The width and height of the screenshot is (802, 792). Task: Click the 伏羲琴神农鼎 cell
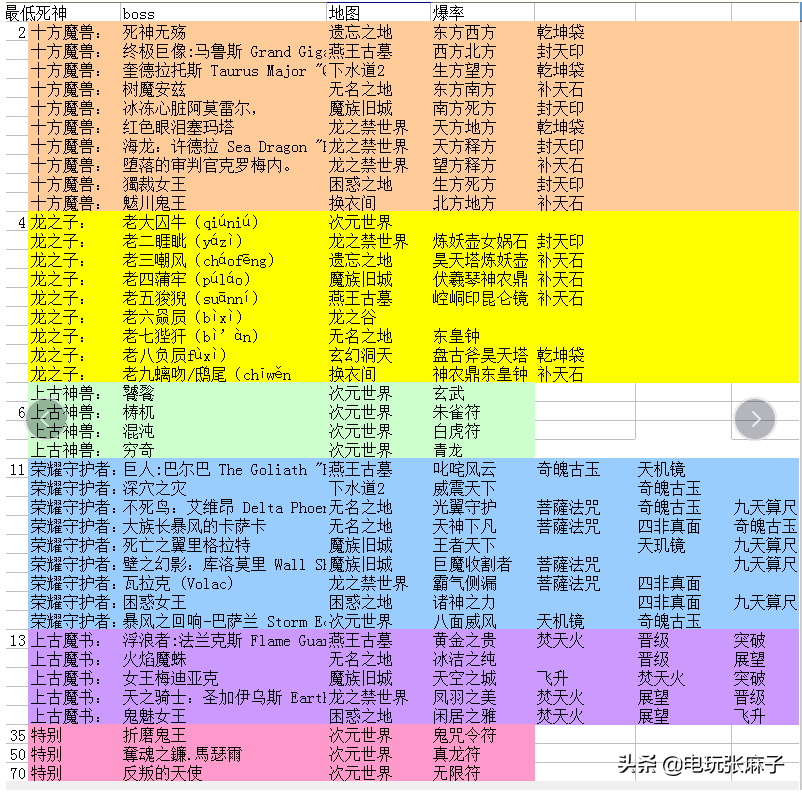pyautogui.click(x=480, y=279)
